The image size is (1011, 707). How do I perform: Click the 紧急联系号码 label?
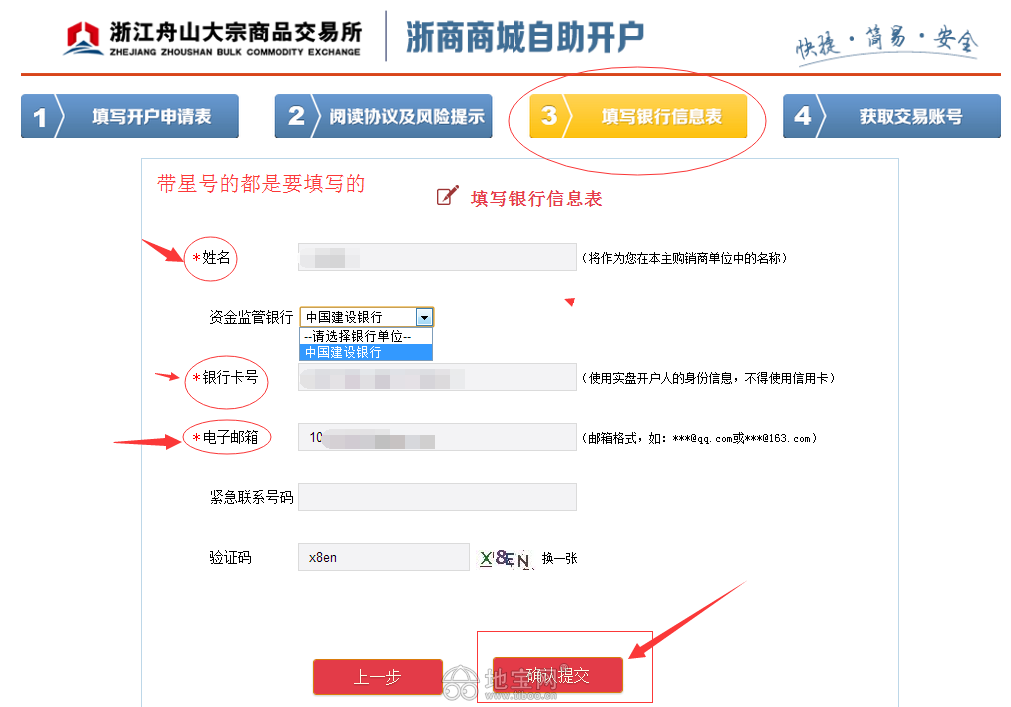pos(251,497)
